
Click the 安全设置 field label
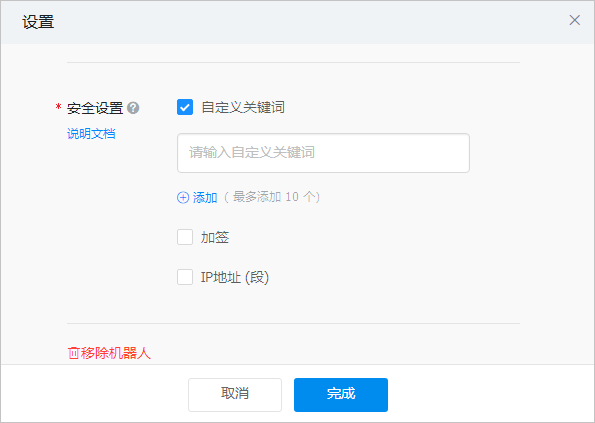[95, 108]
